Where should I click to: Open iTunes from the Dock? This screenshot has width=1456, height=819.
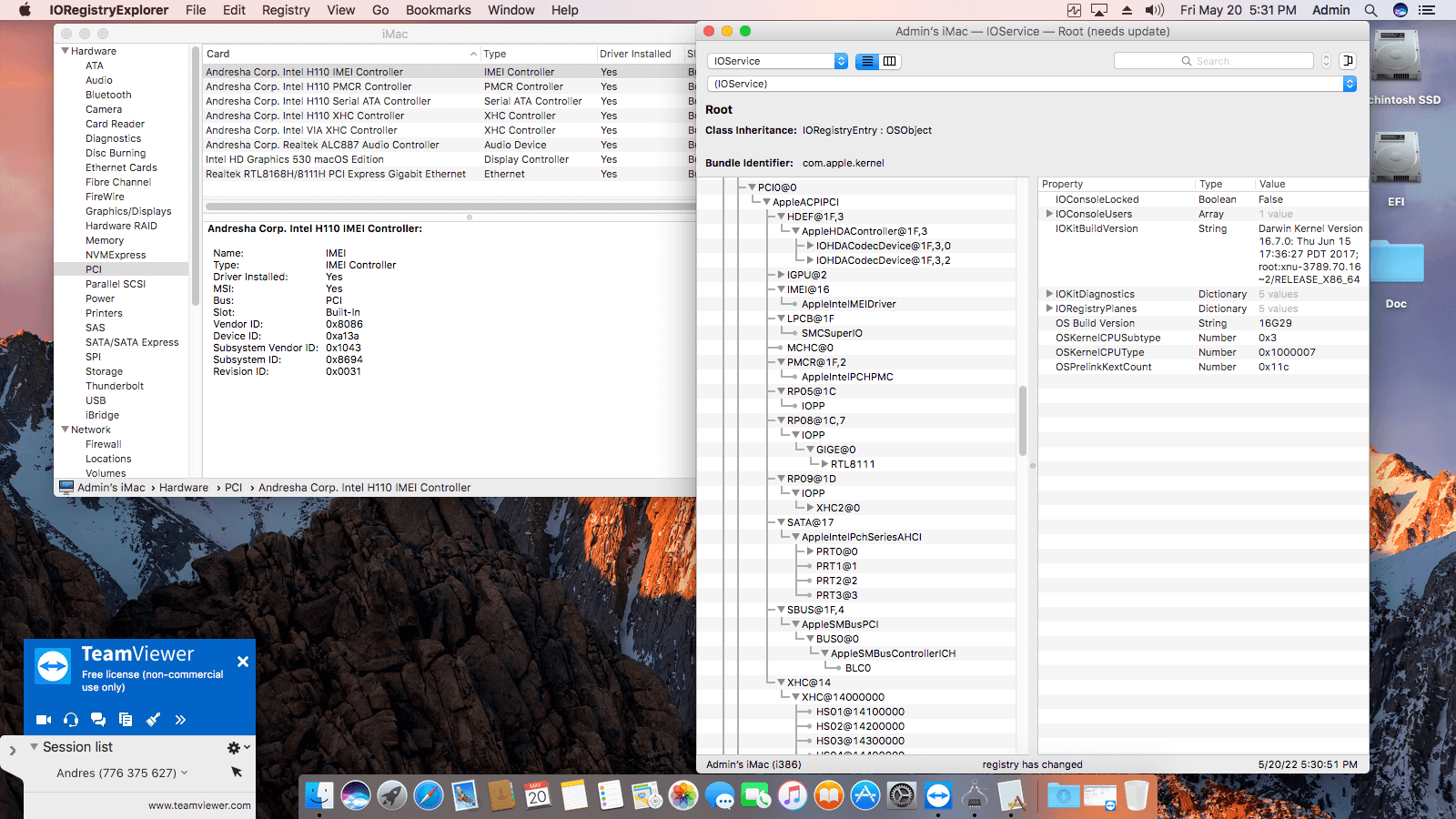793,796
